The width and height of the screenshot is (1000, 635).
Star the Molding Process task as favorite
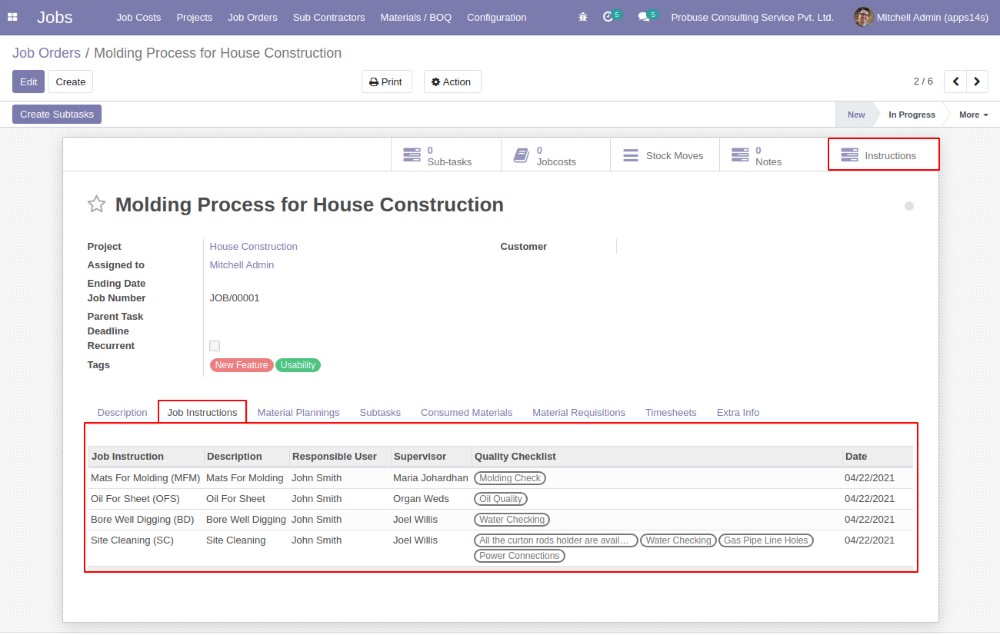coord(97,205)
